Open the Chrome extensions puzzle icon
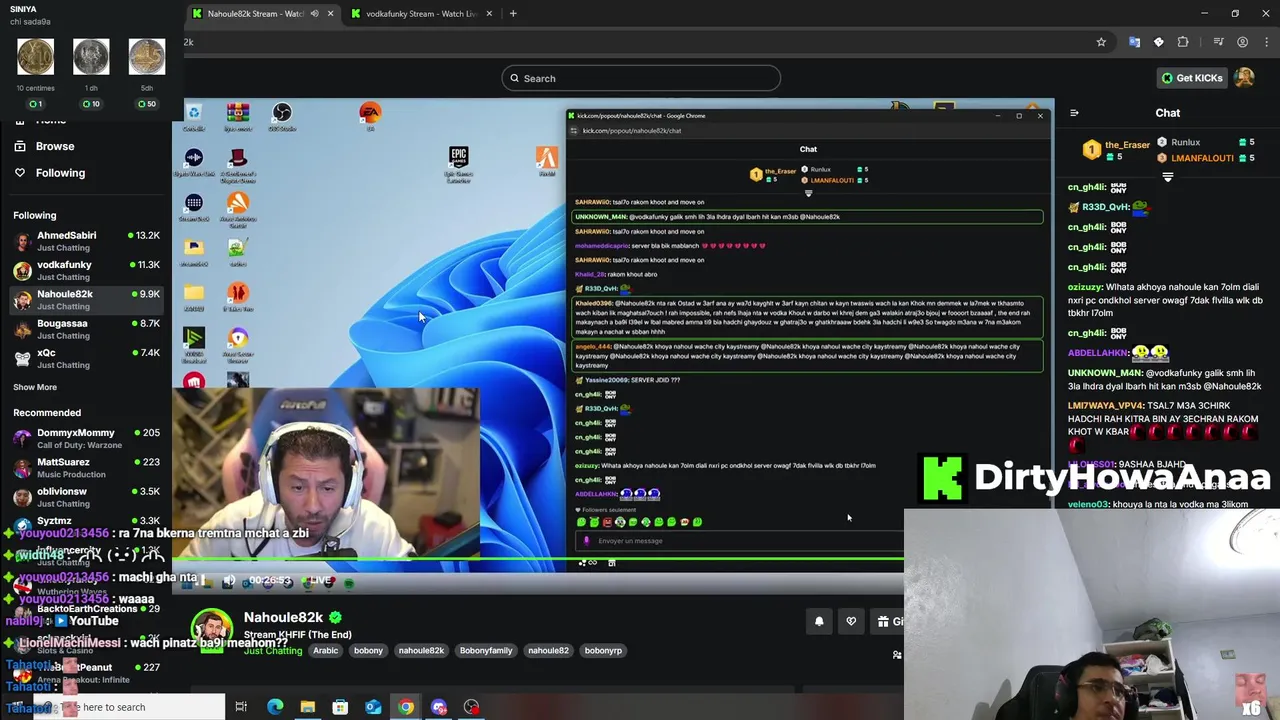 coord(1183,42)
